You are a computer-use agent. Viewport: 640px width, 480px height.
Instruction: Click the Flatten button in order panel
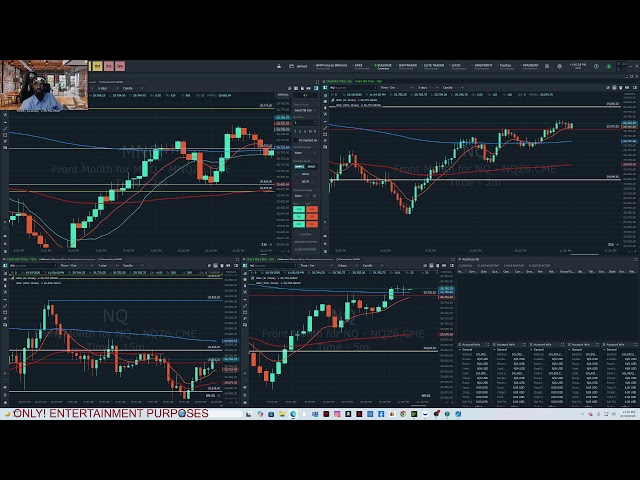[305, 234]
